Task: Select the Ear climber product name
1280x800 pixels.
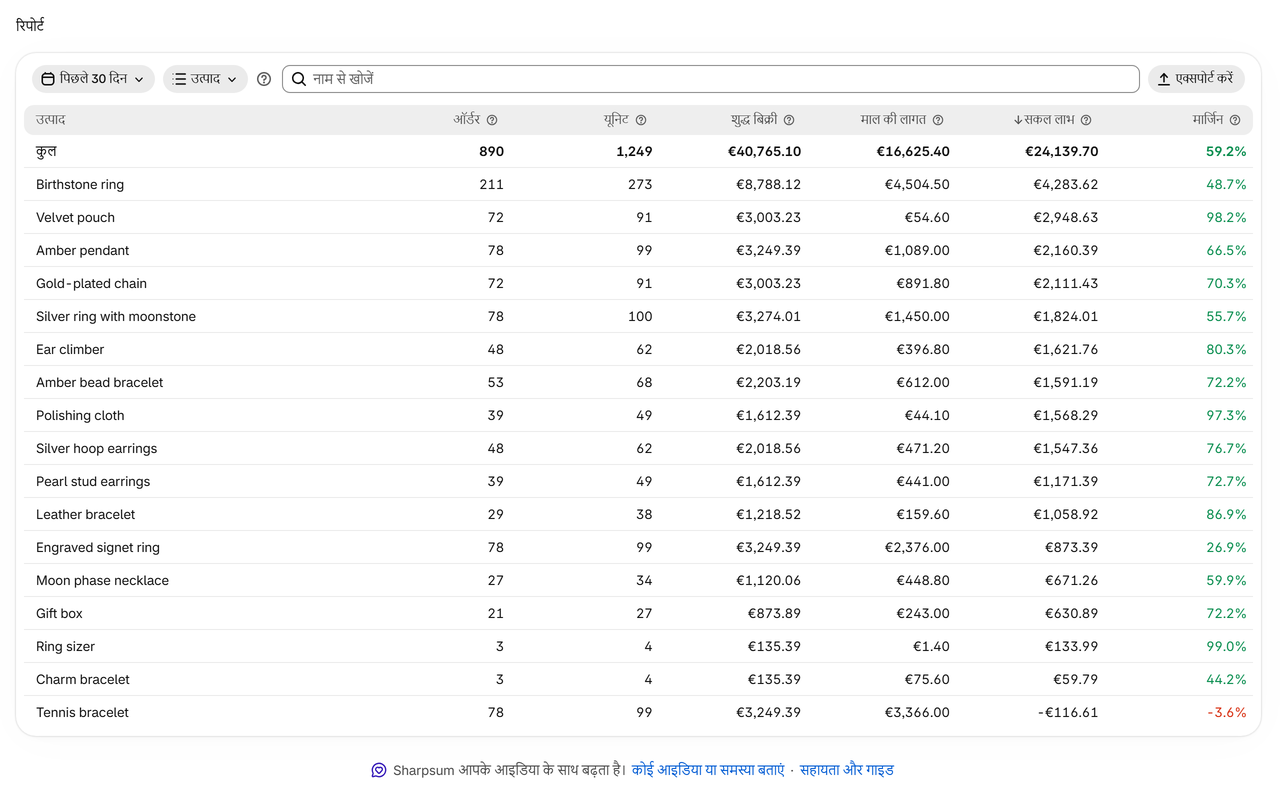Action: click(70, 349)
